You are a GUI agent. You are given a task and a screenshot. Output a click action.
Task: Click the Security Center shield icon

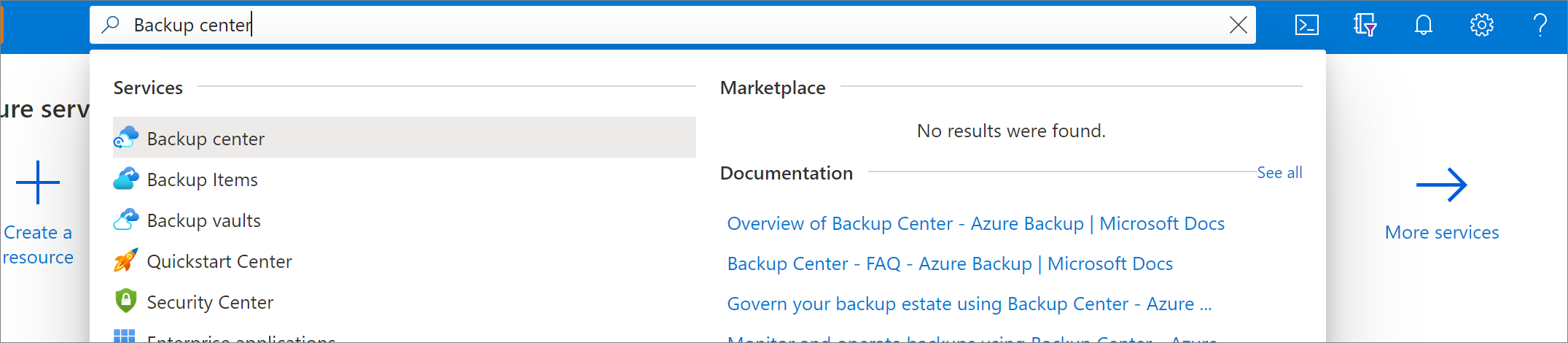click(126, 301)
